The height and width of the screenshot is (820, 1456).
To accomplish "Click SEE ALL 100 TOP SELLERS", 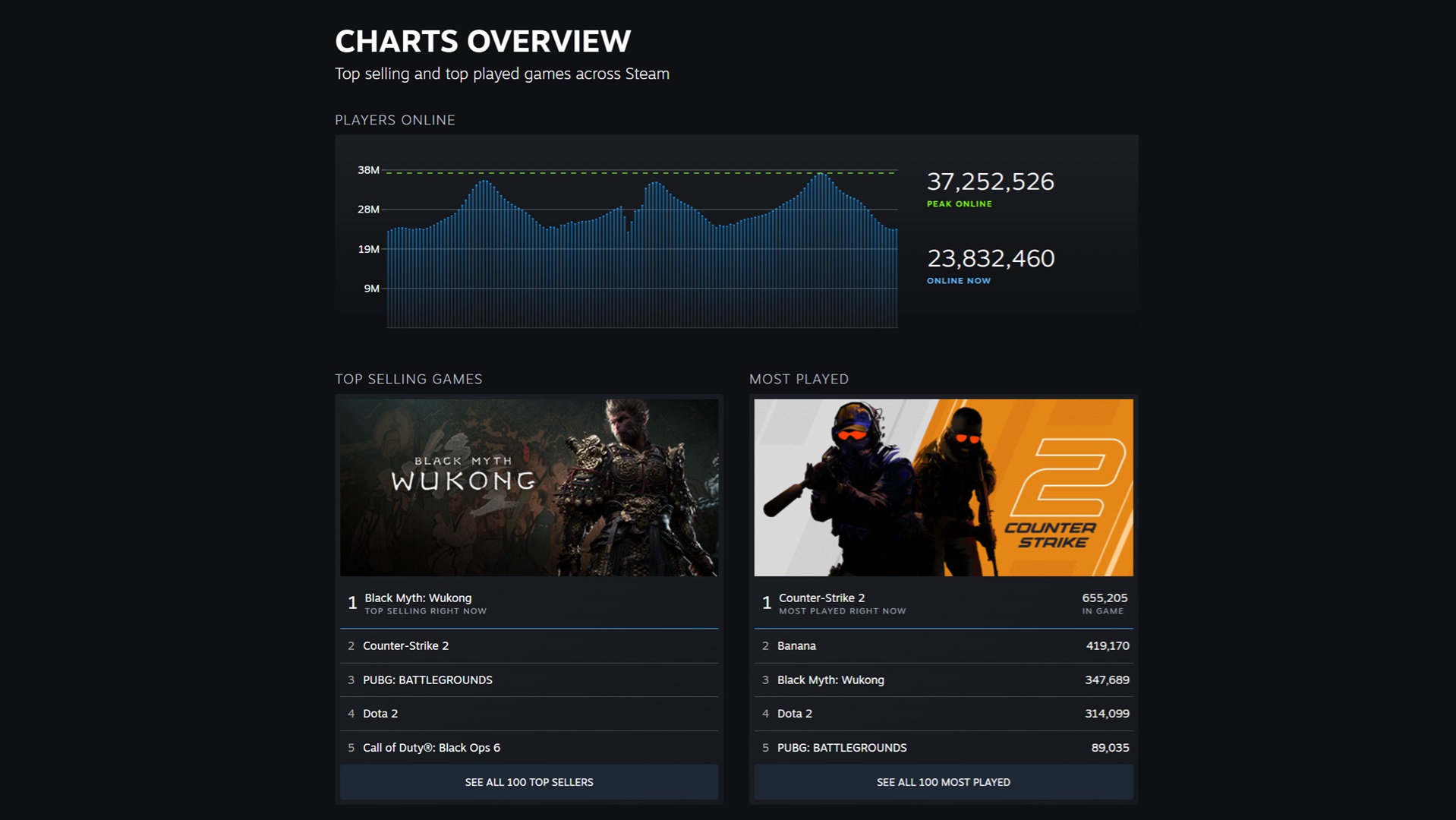I will click(528, 781).
